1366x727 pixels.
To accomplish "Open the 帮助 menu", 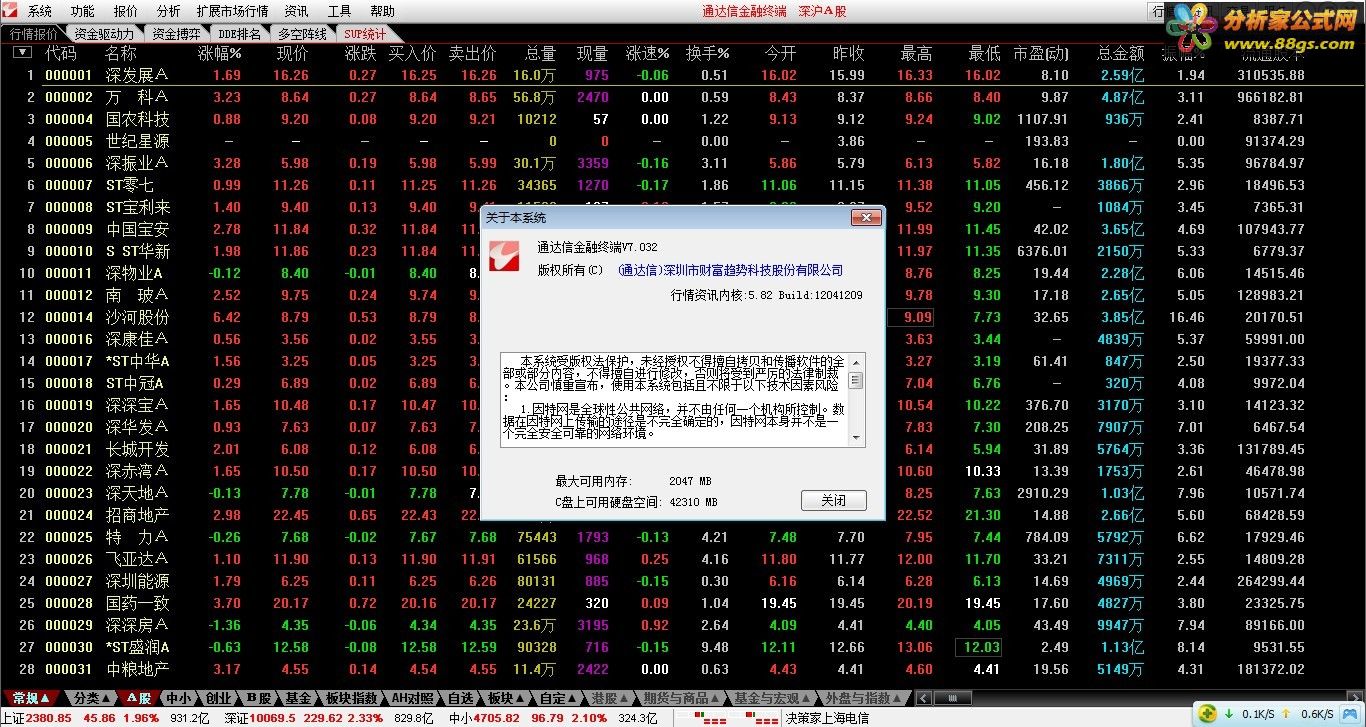I will 382,11.
